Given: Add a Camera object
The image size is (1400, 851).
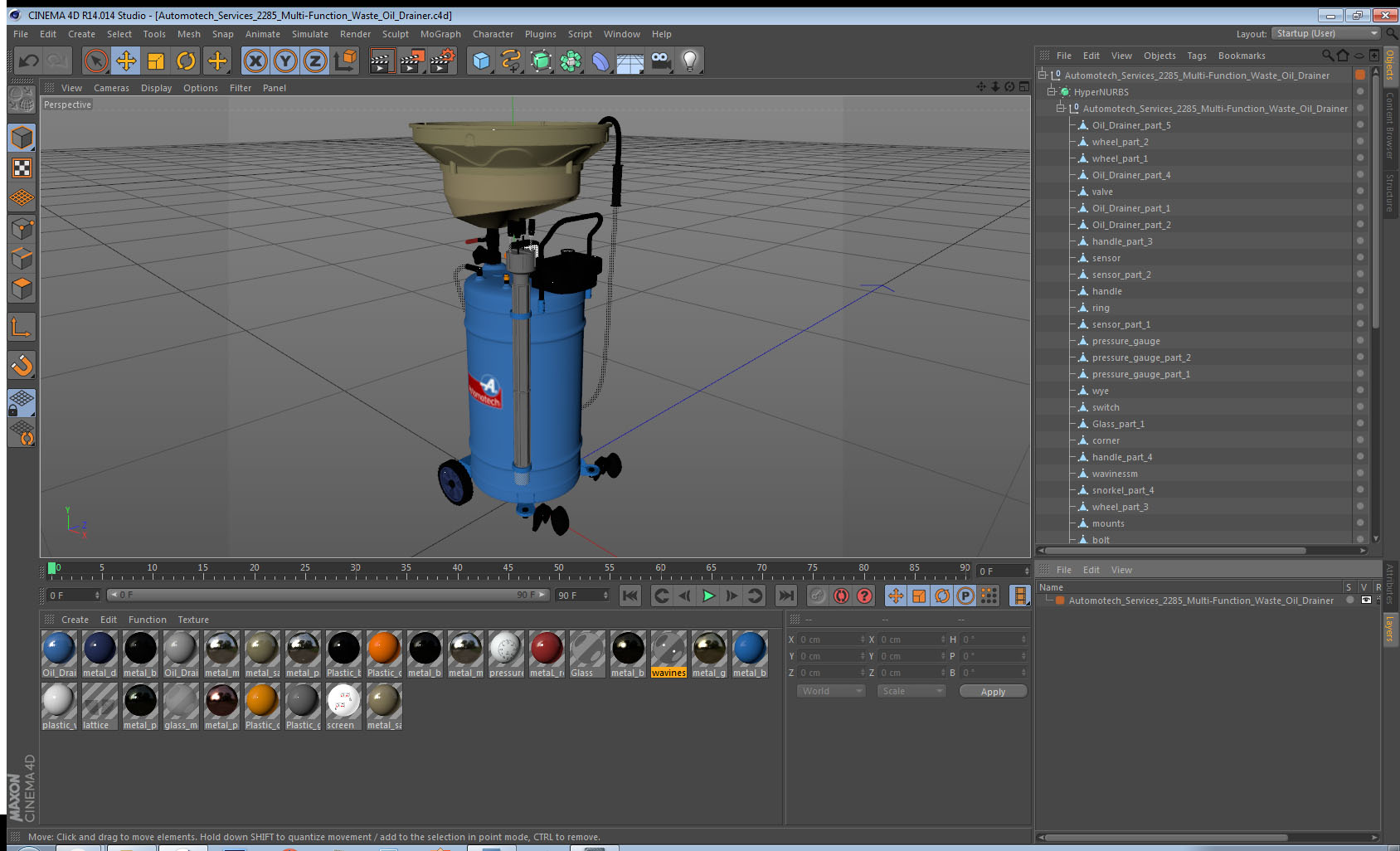Looking at the screenshot, I should click(x=660, y=61).
